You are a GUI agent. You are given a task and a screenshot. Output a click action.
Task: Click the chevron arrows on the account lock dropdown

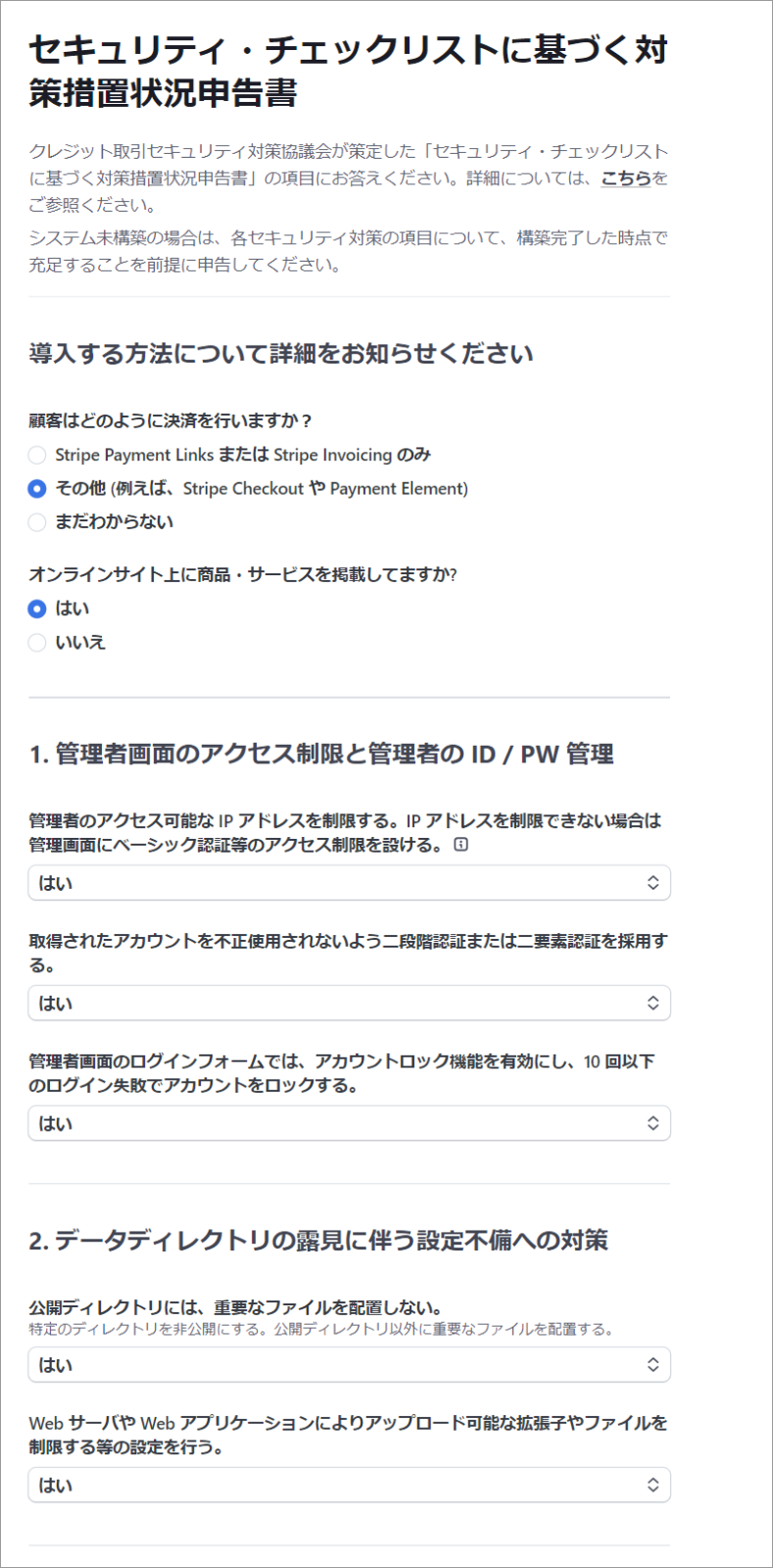pos(652,1123)
